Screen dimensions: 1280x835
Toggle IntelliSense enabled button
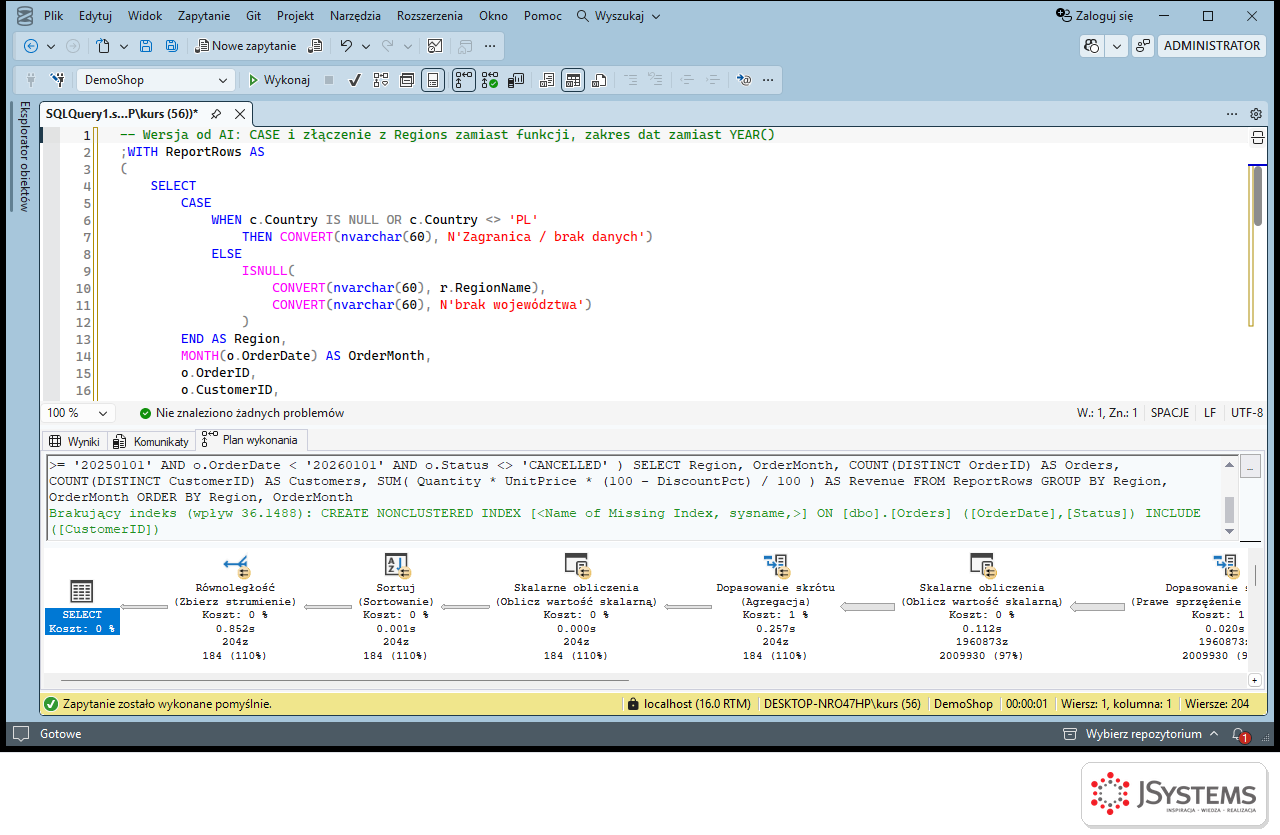pos(433,80)
